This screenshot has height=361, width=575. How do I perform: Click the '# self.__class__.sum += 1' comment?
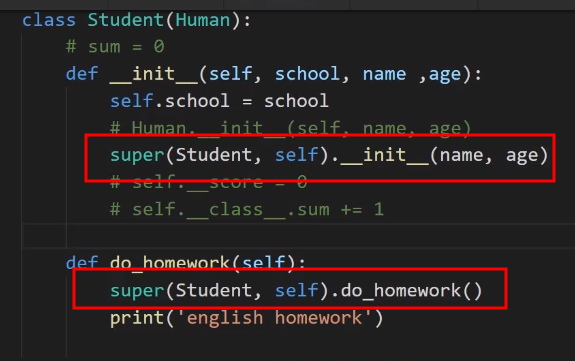(x=247, y=209)
